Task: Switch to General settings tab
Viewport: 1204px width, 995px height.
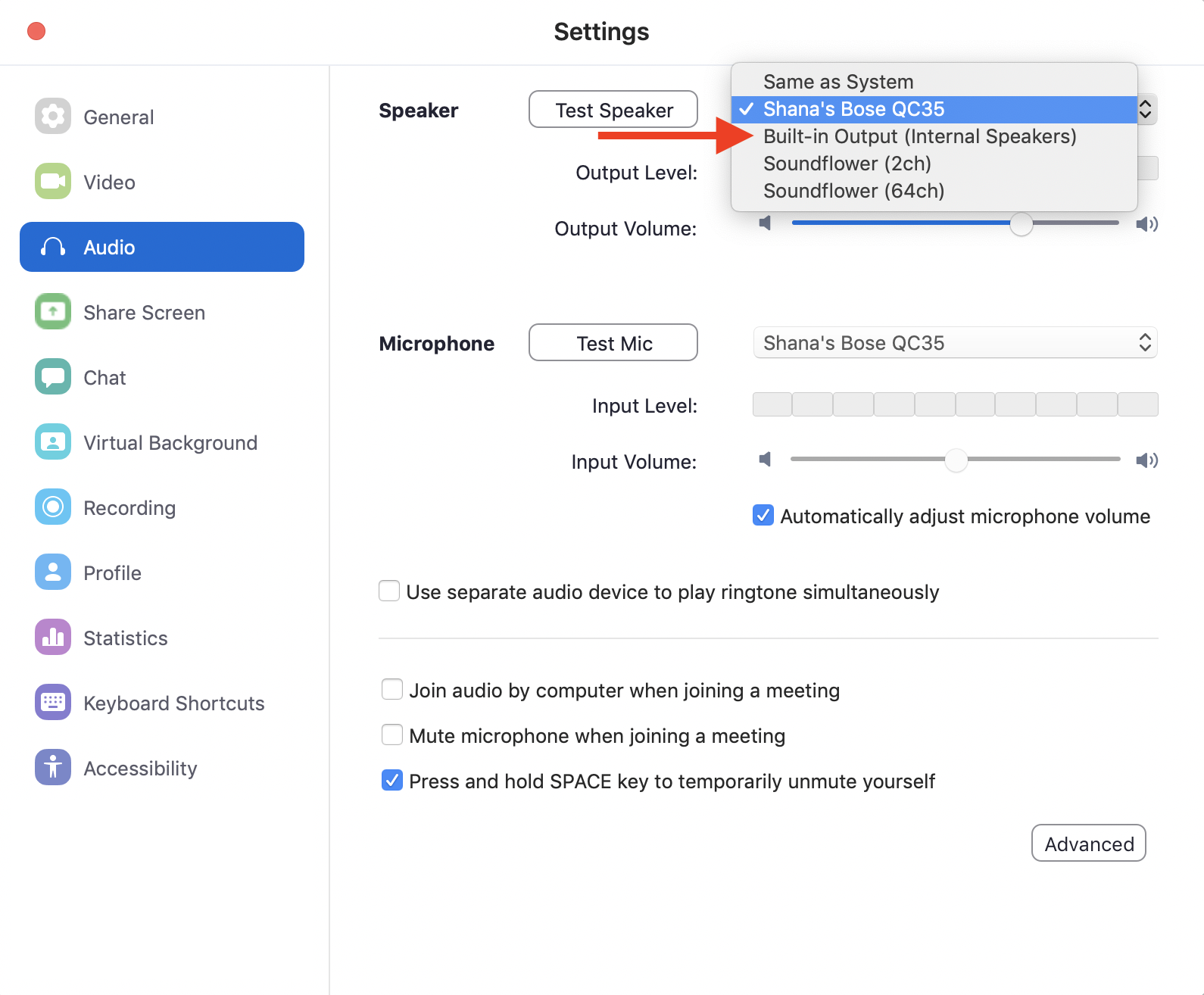Action: (x=162, y=117)
